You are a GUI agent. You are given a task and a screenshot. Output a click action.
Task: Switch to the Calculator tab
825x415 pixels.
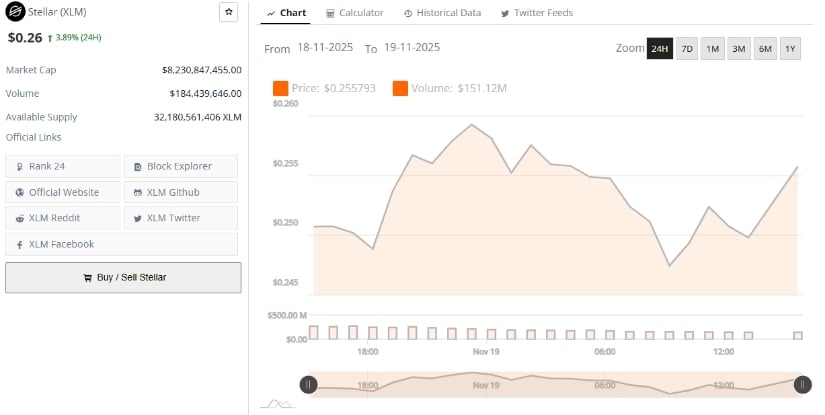coord(354,13)
